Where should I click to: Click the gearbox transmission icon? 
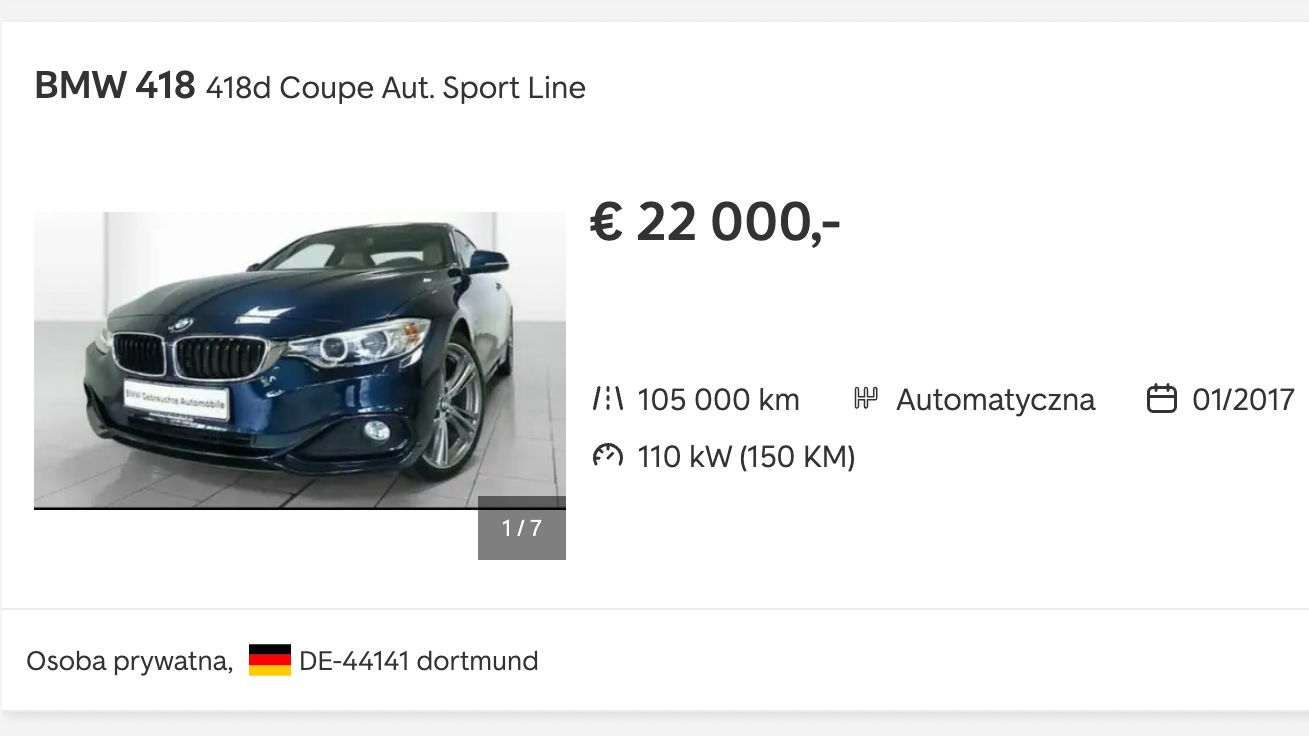pos(866,400)
